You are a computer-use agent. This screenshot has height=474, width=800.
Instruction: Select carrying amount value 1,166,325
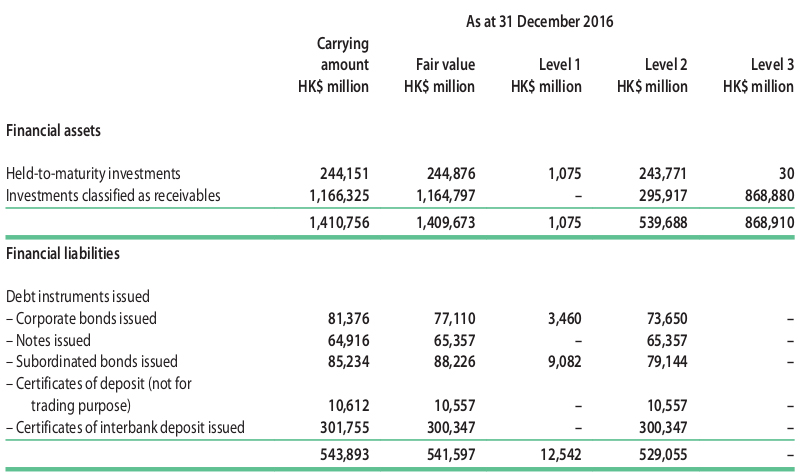pos(339,196)
